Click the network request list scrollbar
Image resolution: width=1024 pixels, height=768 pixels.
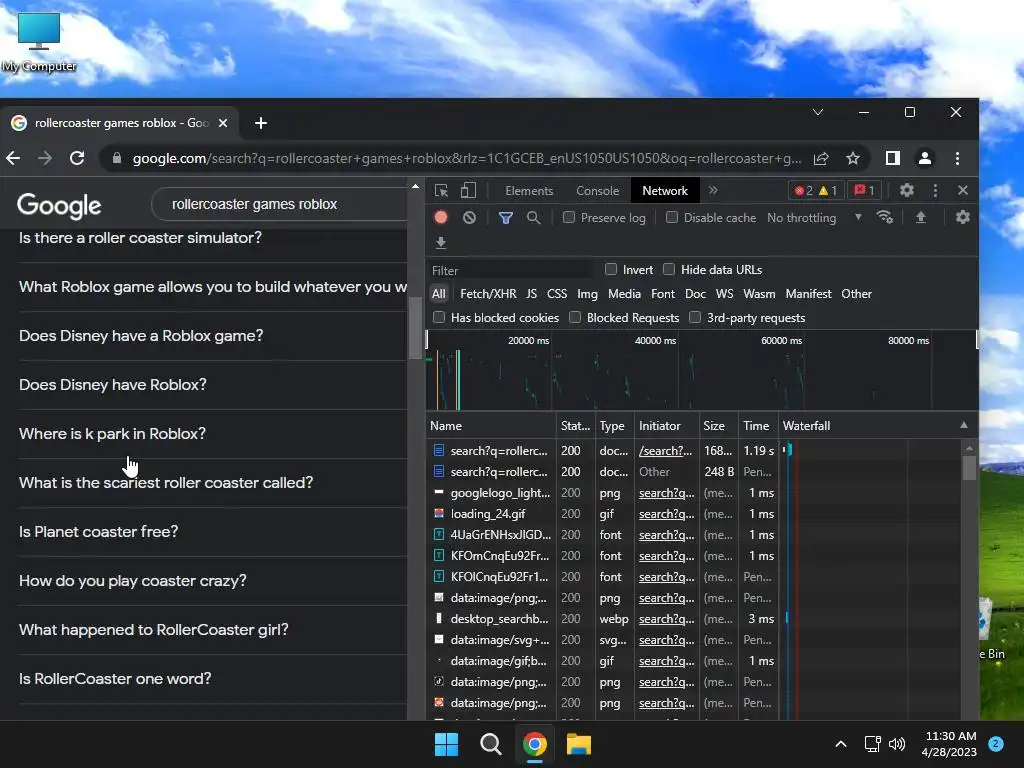[x=969, y=468]
